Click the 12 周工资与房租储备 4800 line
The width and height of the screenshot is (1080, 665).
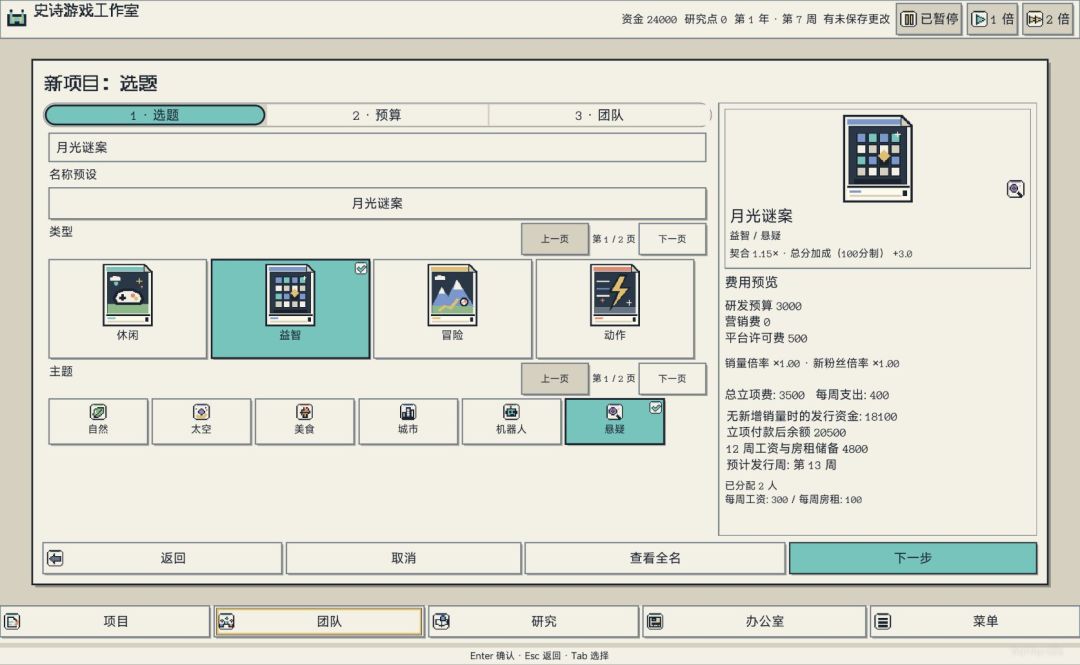tap(796, 449)
